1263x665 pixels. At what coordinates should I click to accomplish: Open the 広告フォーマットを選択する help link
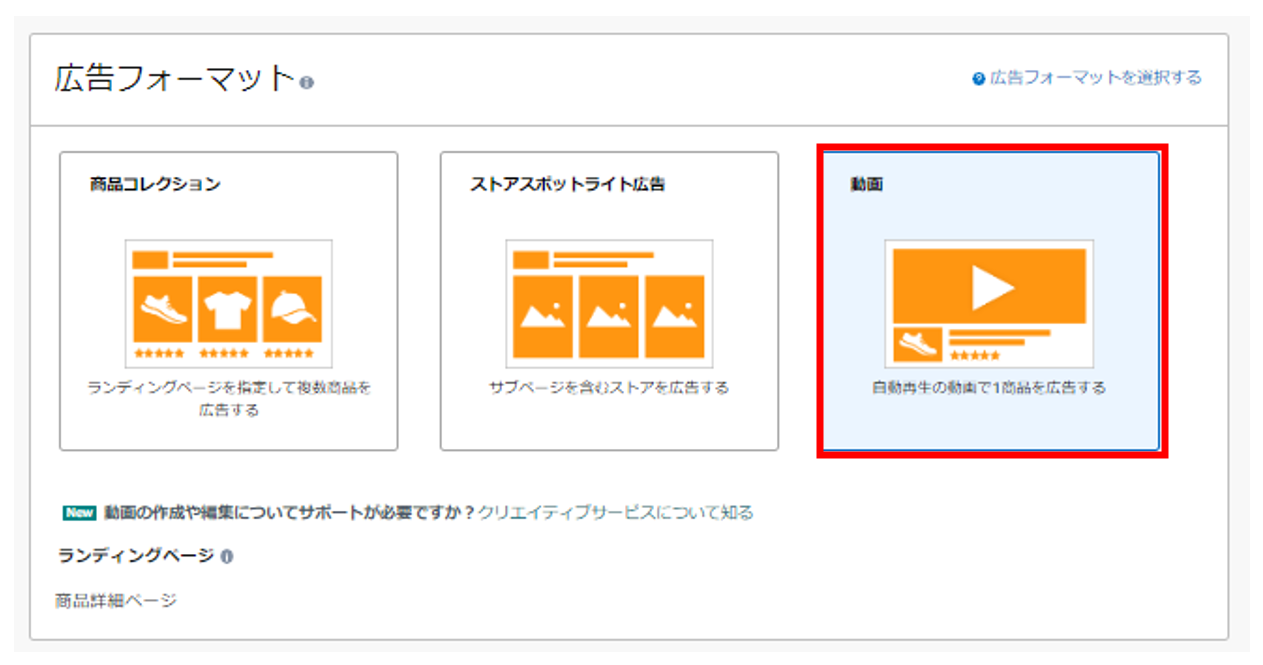tap(1095, 78)
